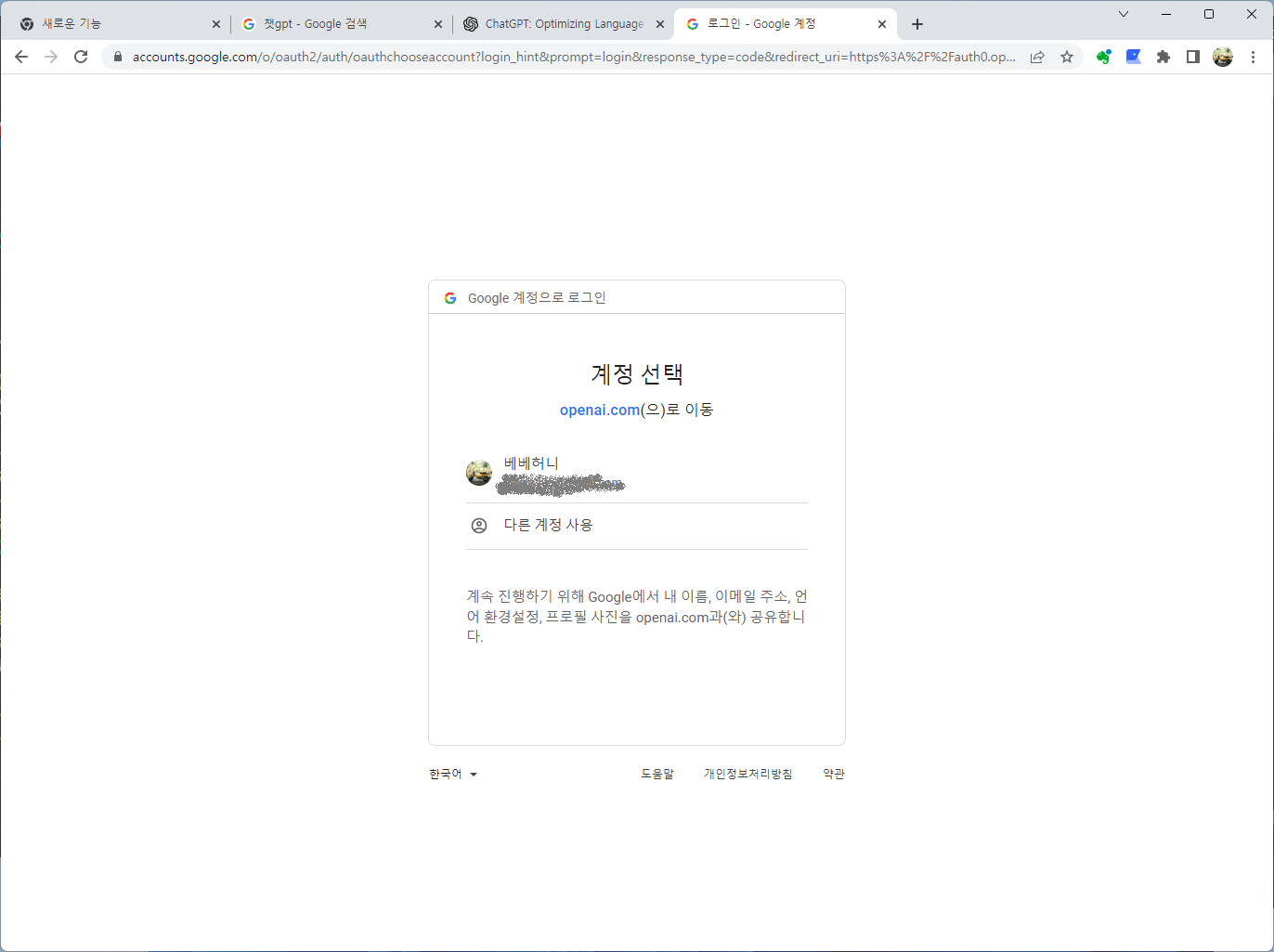Close the 새로운 기능 tab
Image resolution: width=1274 pixels, height=952 pixels.
pos(216,24)
